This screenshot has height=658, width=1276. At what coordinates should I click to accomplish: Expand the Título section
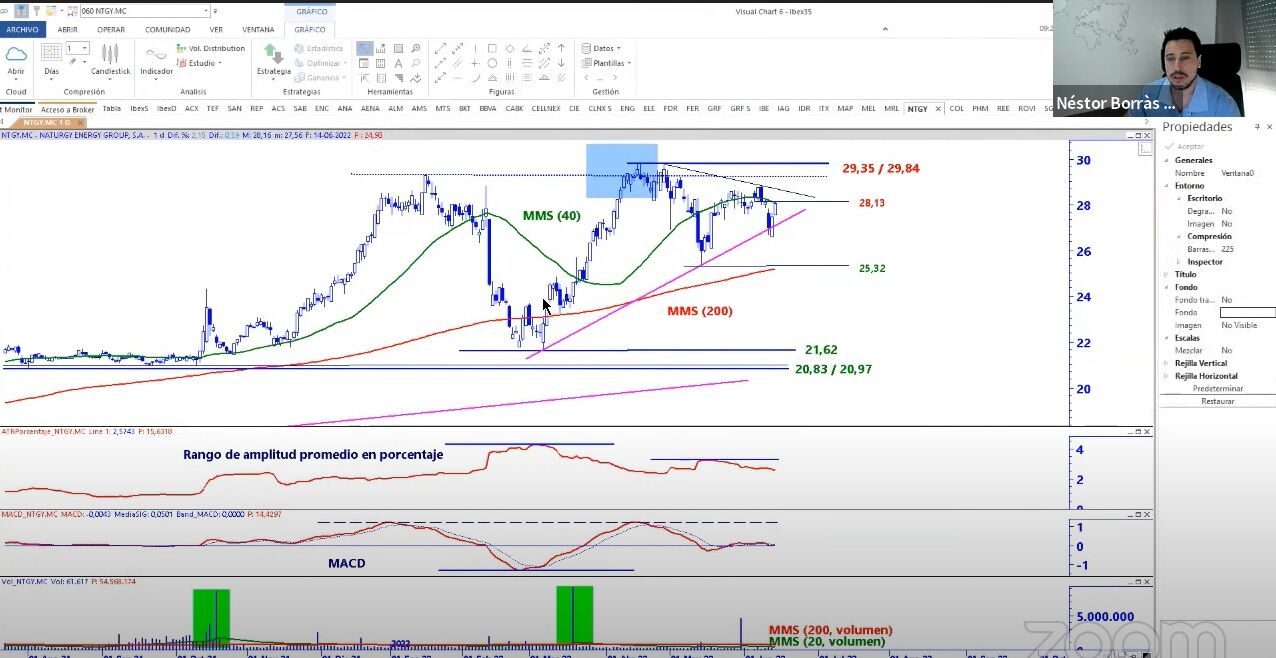pos(1166,274)
